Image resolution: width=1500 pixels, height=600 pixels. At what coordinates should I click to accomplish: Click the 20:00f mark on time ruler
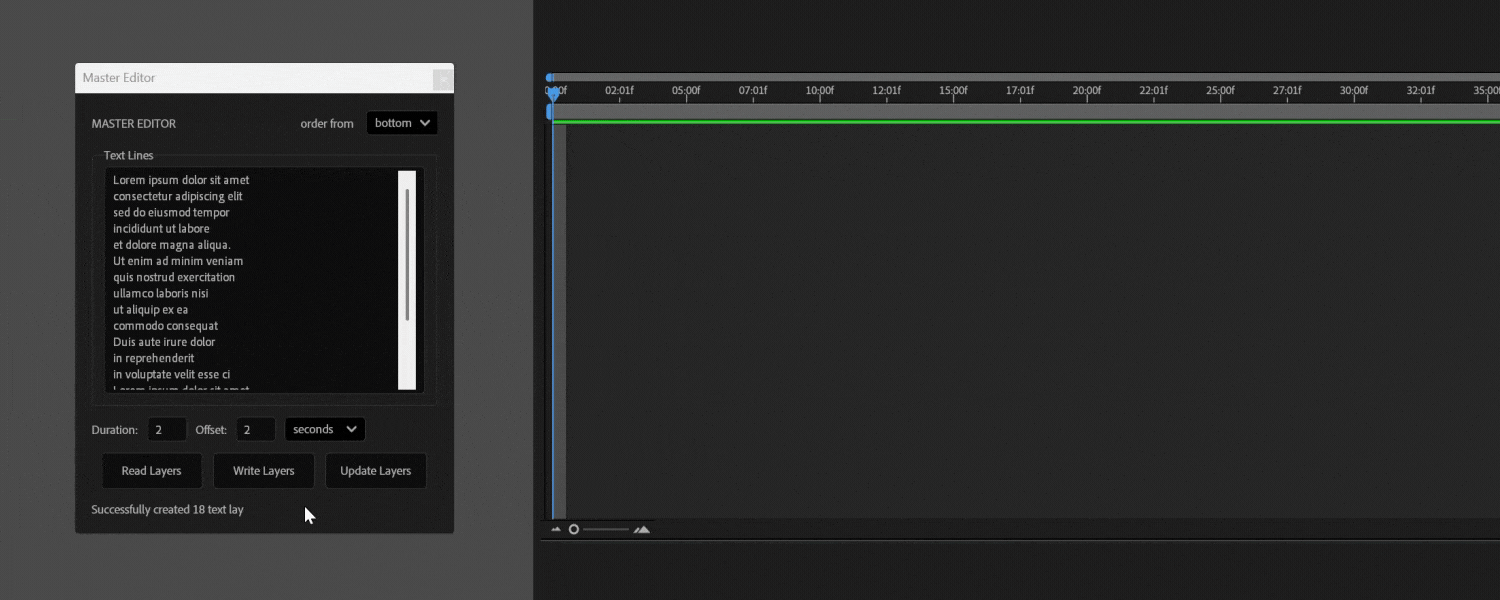point(1086,91)
